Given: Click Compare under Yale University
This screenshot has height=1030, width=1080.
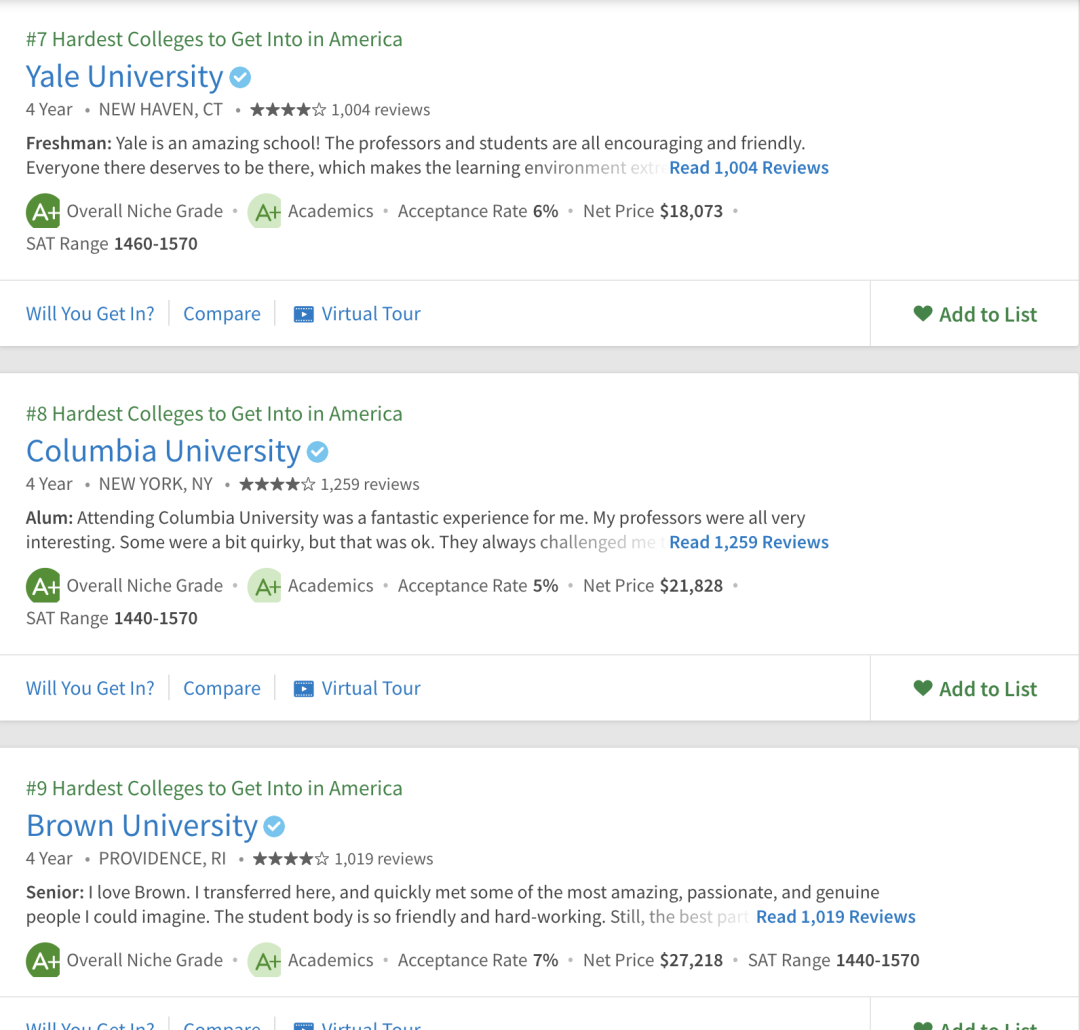Looking at the screenshot, I should pyautogui.click(x=222, y=314).
